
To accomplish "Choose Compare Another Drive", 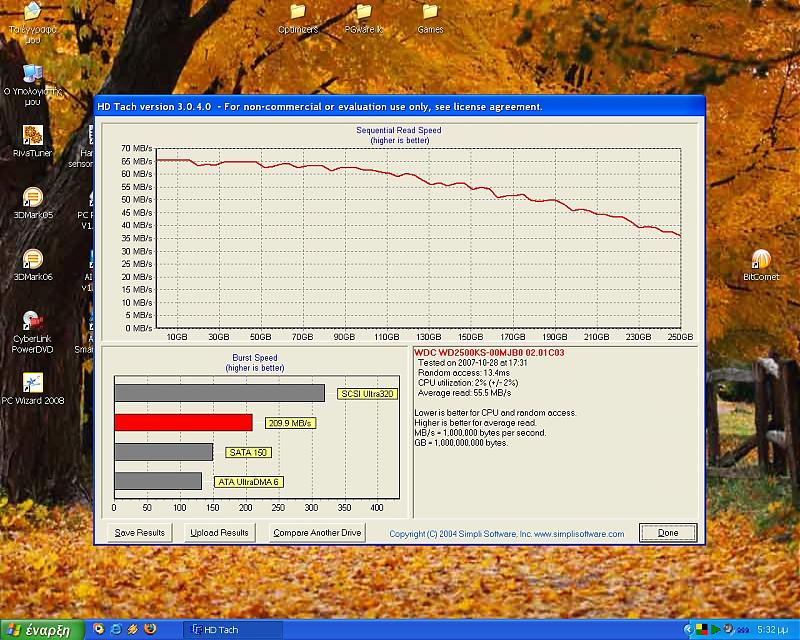I will click(317, 533).
